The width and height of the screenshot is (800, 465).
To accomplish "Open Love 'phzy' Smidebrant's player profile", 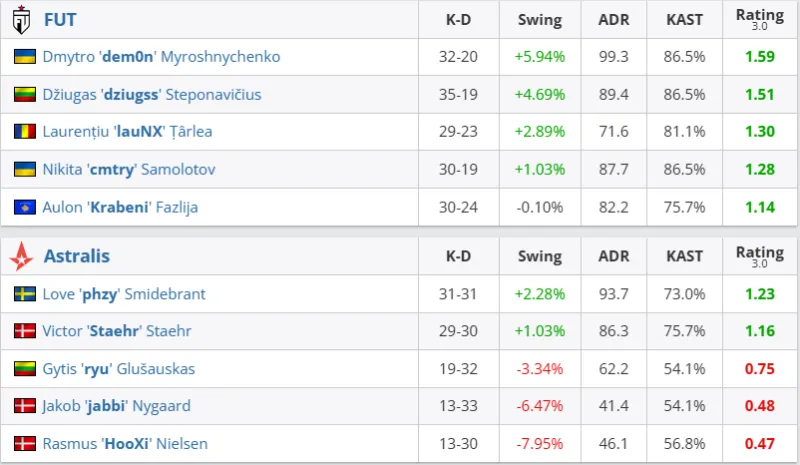I will pos(124,294).
